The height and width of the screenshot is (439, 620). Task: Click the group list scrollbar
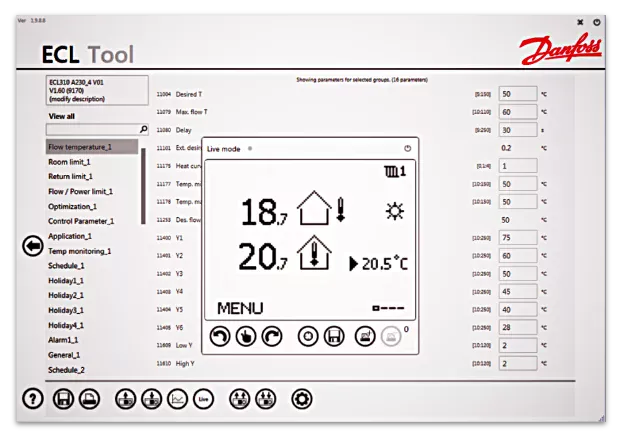click(x=143, y=186)
